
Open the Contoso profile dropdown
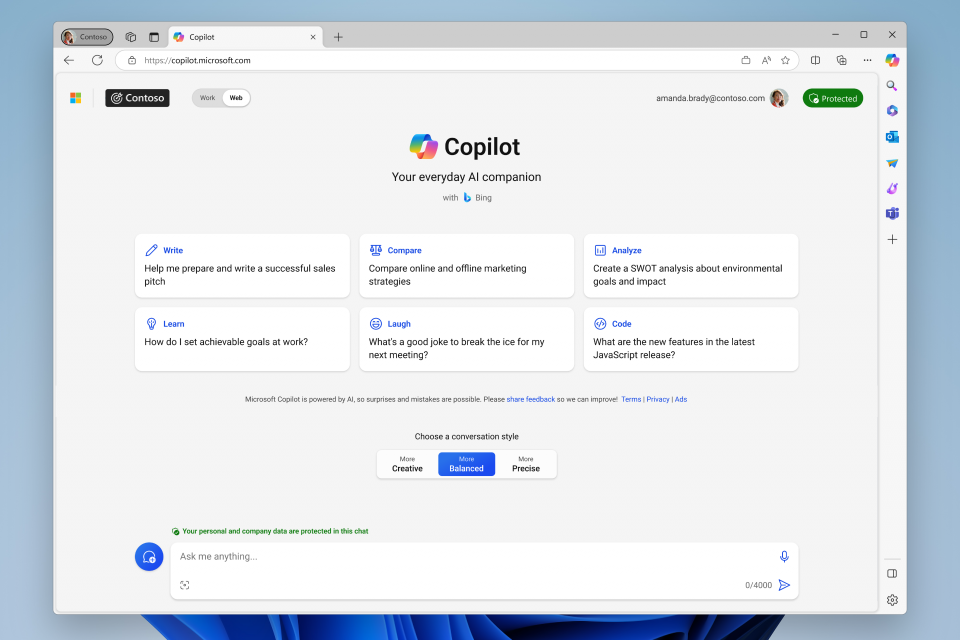pyautogui.click(x=87, y=37)
